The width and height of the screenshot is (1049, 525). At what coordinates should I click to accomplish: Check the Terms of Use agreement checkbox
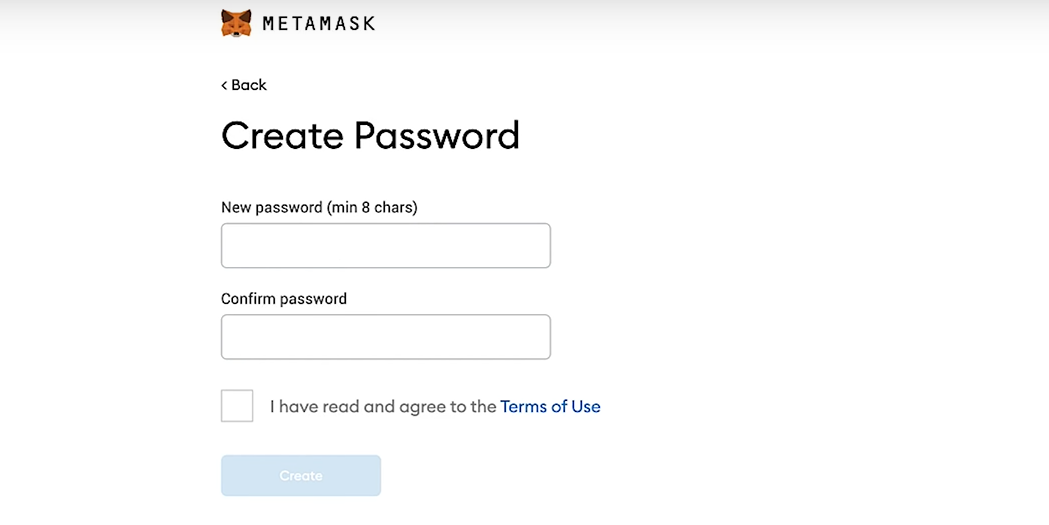[x=237, y=406]
